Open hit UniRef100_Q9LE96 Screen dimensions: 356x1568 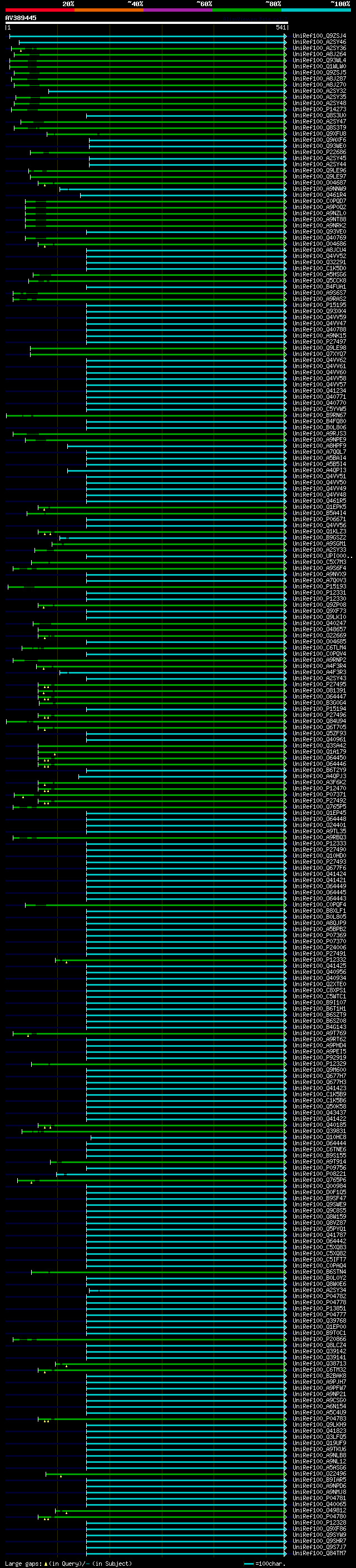(x=319, y=170)
